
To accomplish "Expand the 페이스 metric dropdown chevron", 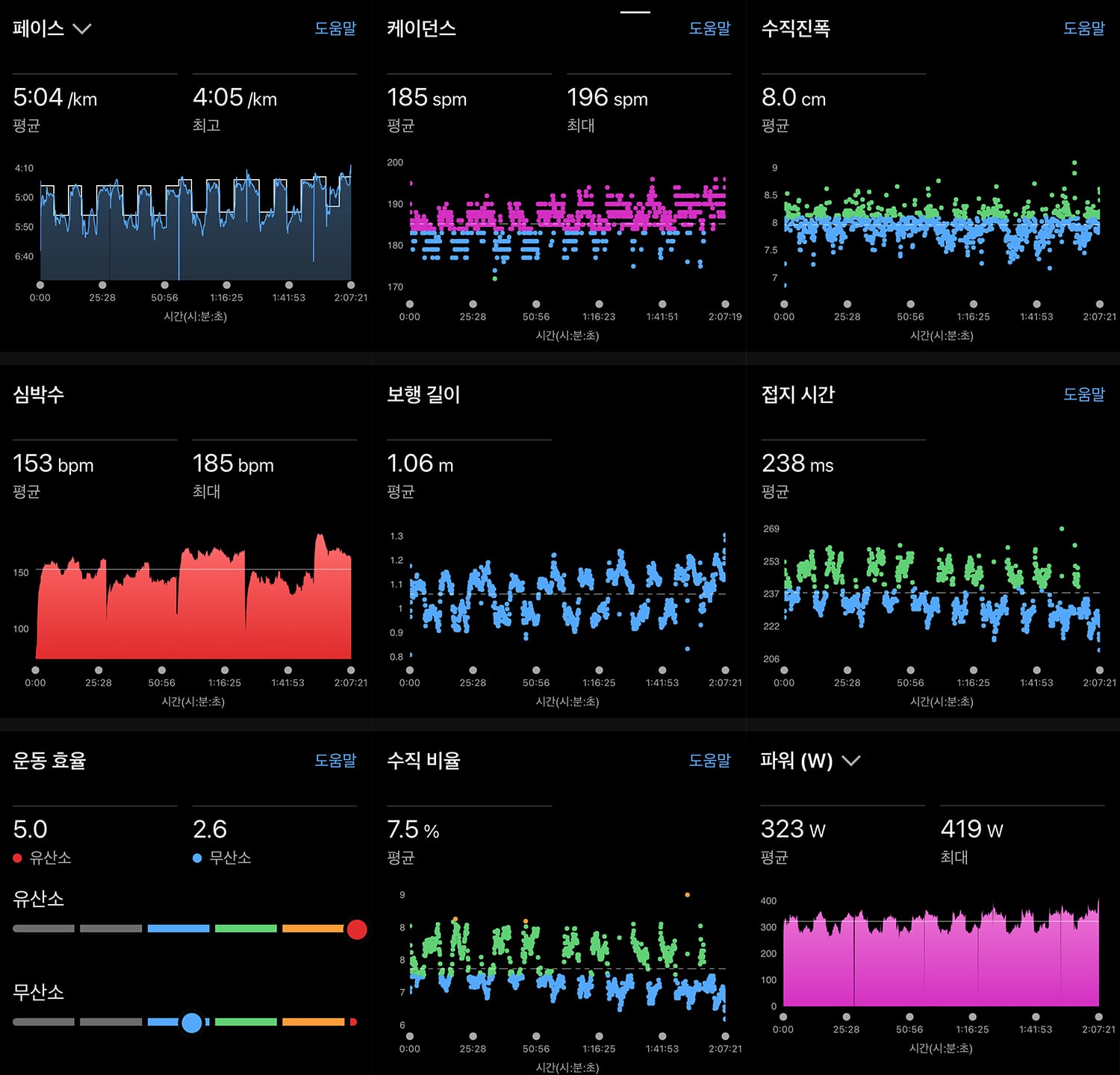I will click(81, 29).
